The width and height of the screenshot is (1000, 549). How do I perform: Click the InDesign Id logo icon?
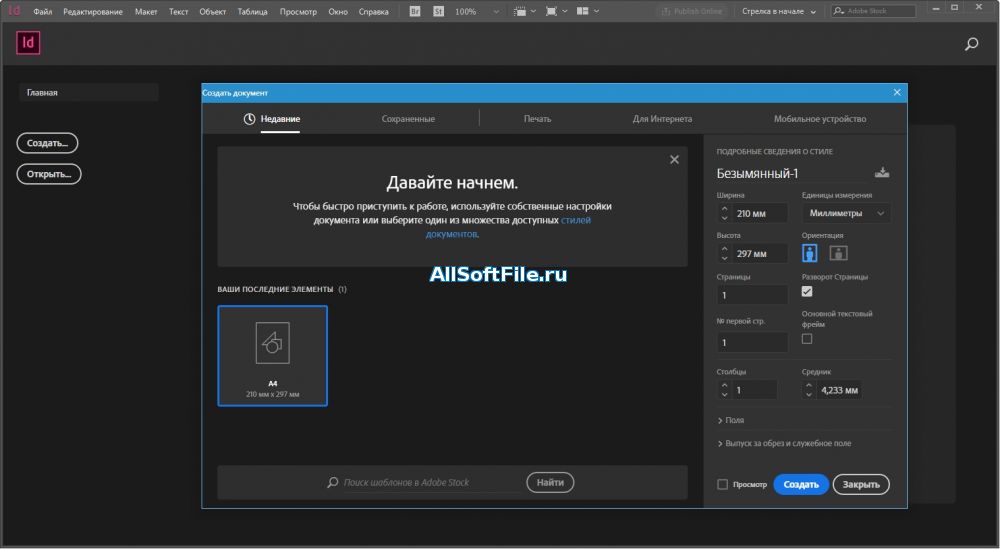click(28, 43)
